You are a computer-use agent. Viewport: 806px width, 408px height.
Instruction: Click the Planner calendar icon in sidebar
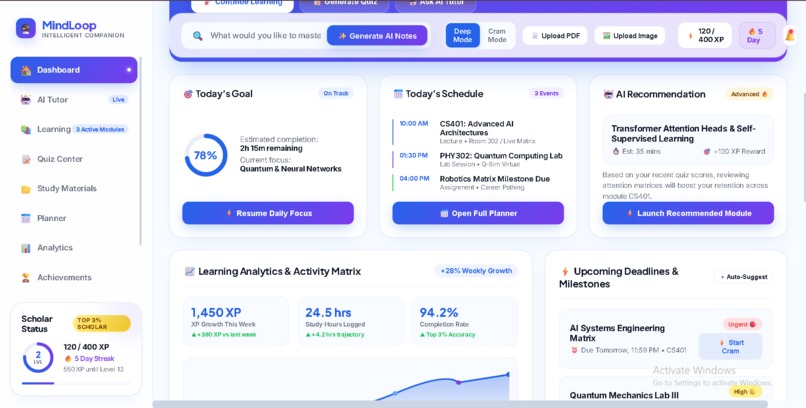tap(26, 218)
